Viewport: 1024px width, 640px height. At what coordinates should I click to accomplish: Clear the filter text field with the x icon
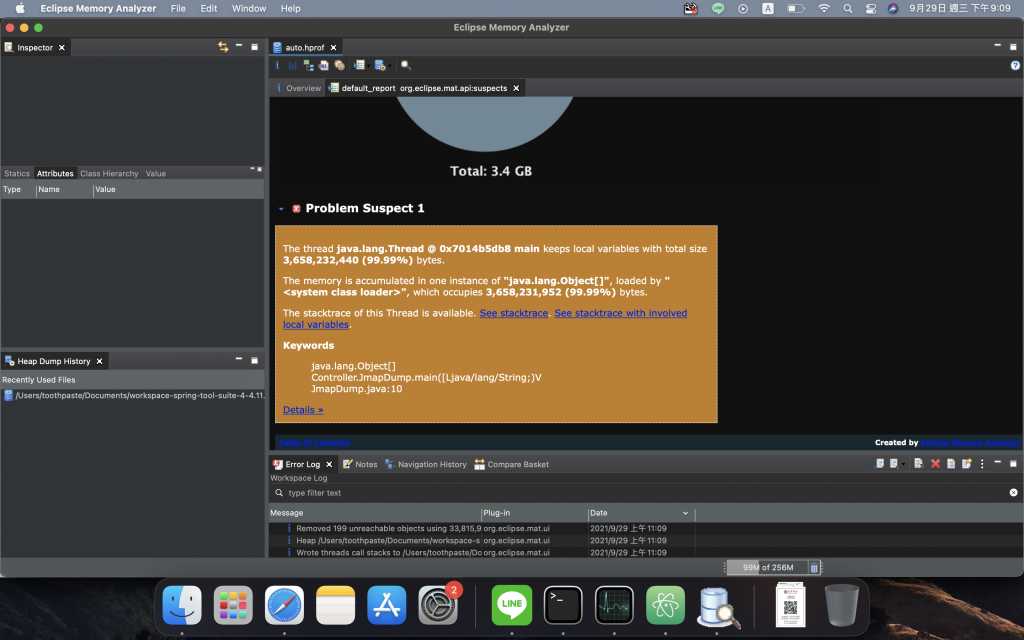[x=1014, y=492]
